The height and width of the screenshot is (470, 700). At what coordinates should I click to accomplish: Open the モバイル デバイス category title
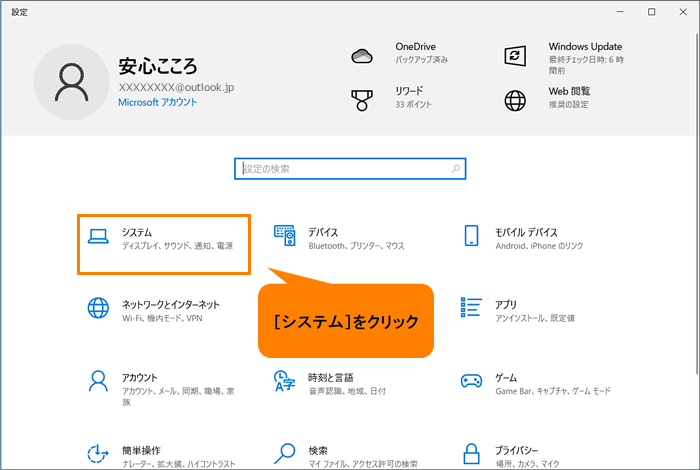tap(526, 233)
